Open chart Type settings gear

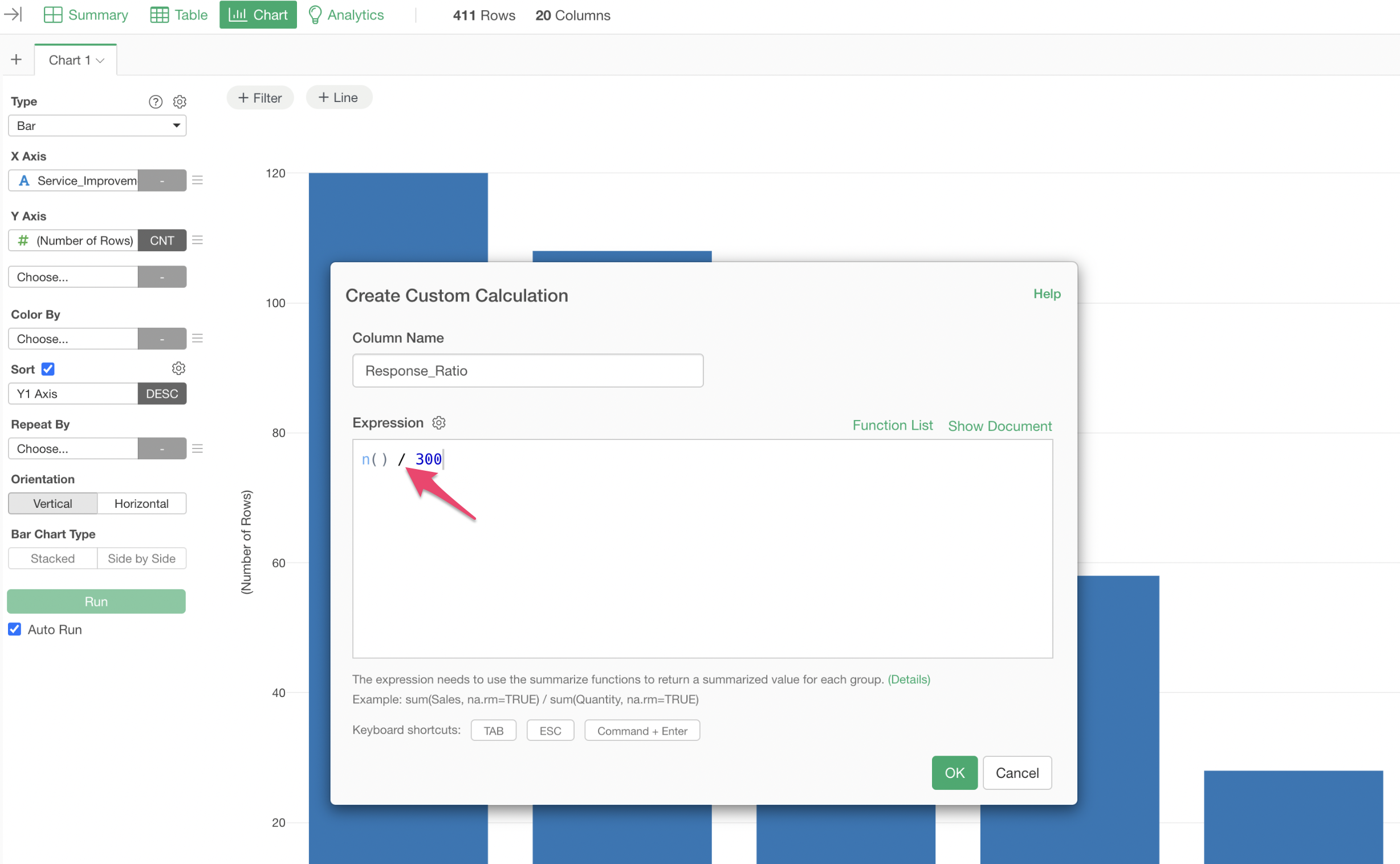(180, 101)
